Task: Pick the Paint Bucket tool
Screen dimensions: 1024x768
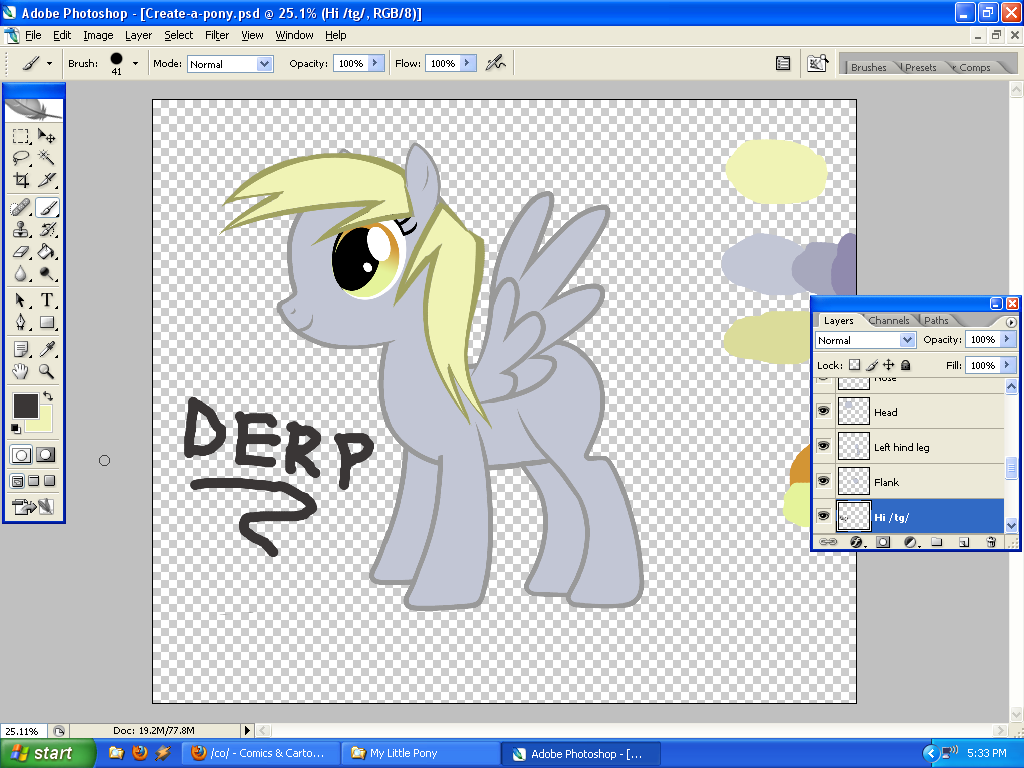Action: (x=46, y=251)
